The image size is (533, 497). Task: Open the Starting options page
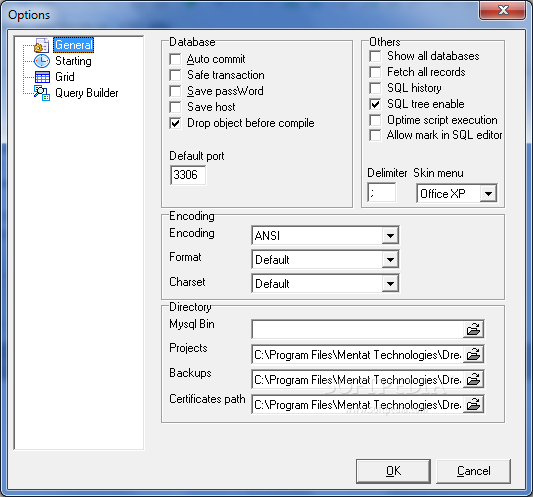coord(73,61)
